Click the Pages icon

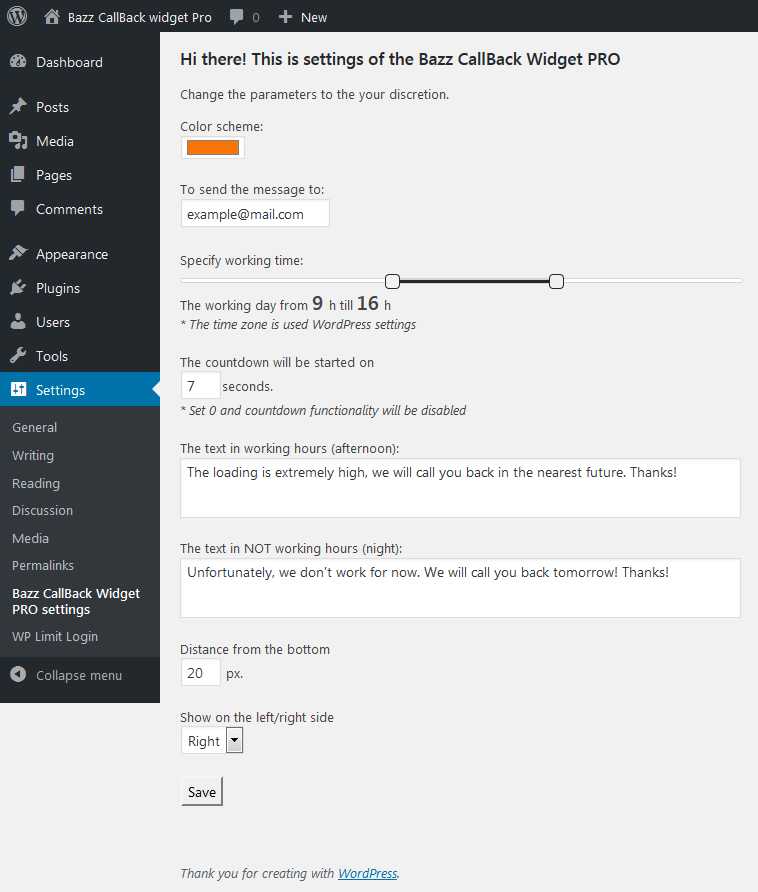tap(18, 175)
